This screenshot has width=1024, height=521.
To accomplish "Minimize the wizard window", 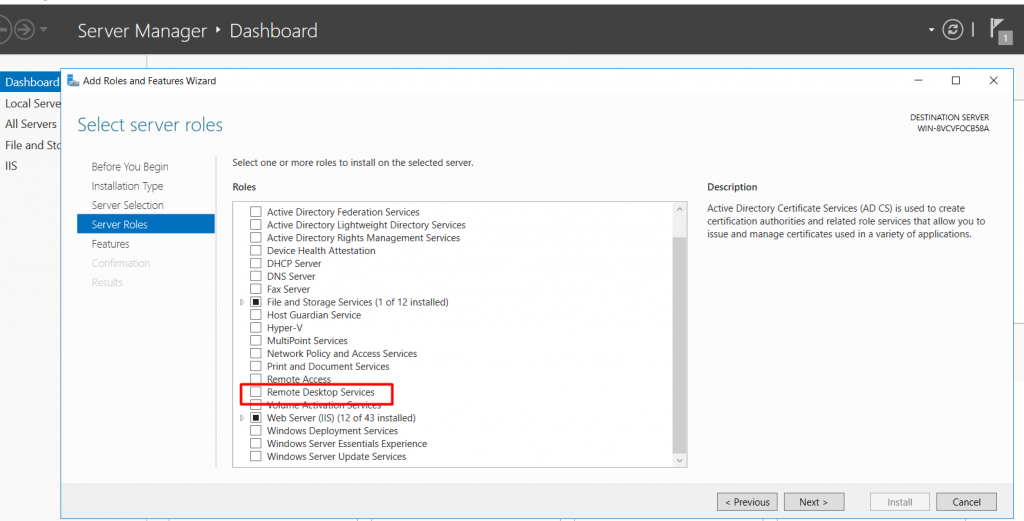I will [x=918, y=80].
